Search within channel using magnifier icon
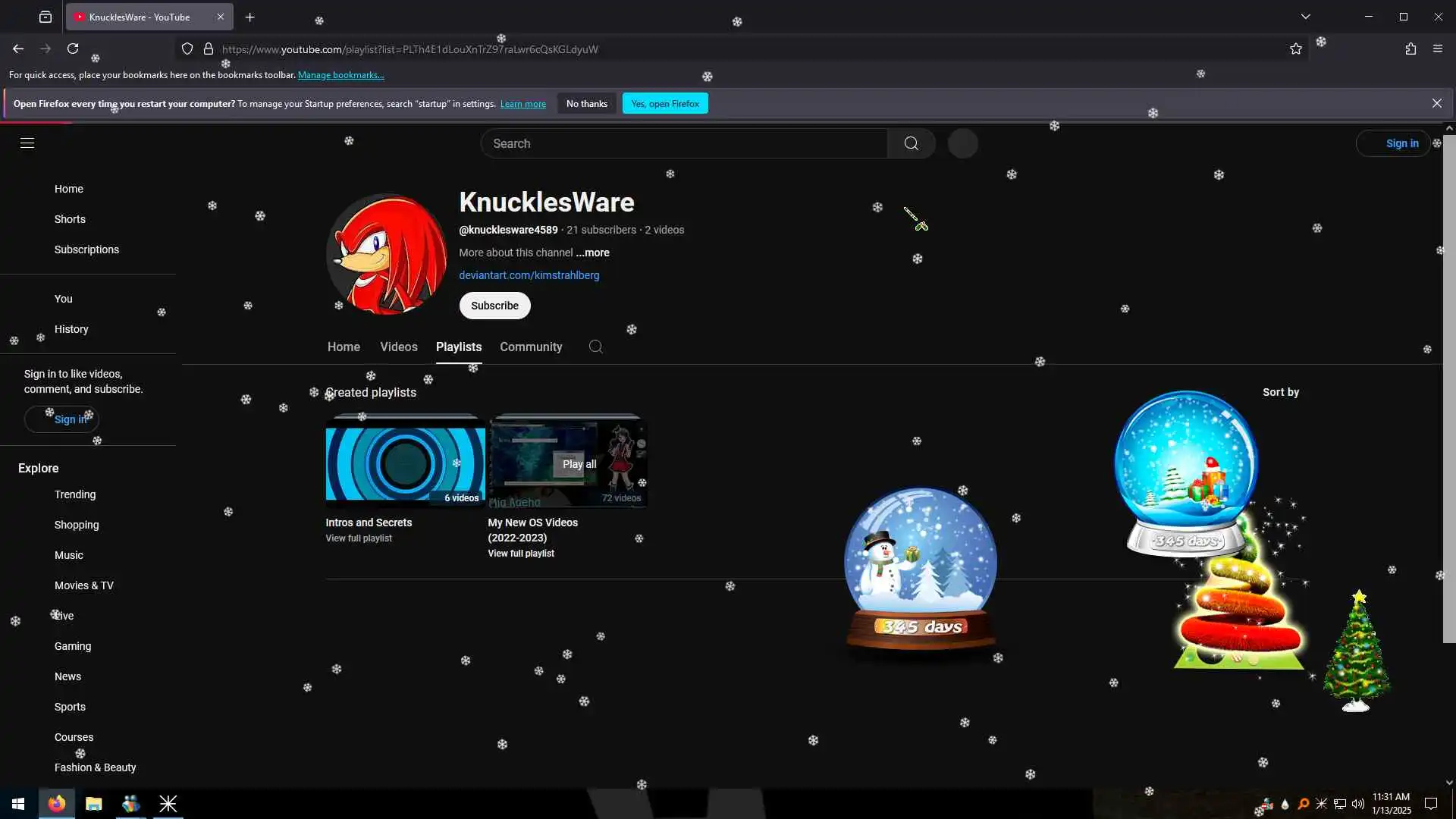The width and height of the screenshot is (1456, 819). pyautogui.click(x=595, y=347)
